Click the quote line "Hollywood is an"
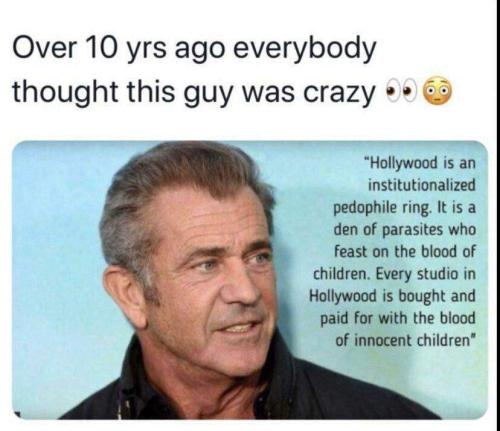The image size is (500, 431). tap(420, 163)
